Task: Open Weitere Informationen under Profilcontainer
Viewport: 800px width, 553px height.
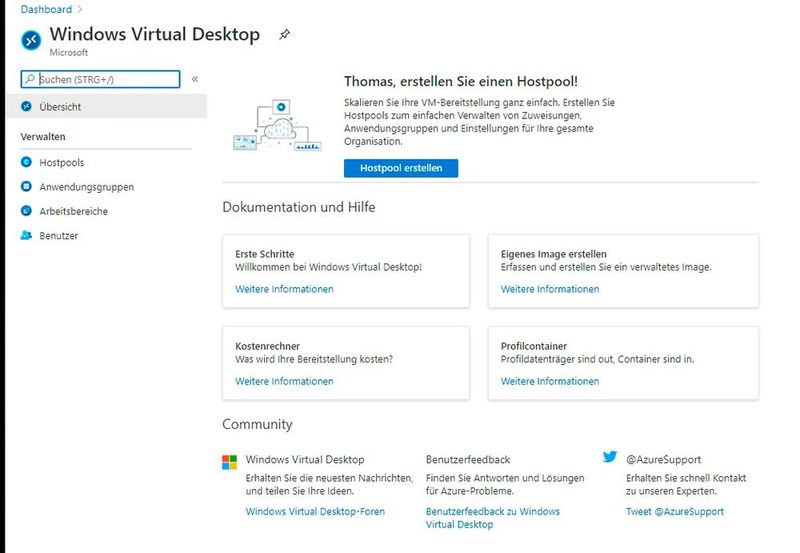Action: pyautogui.click(x=550, y=382)
